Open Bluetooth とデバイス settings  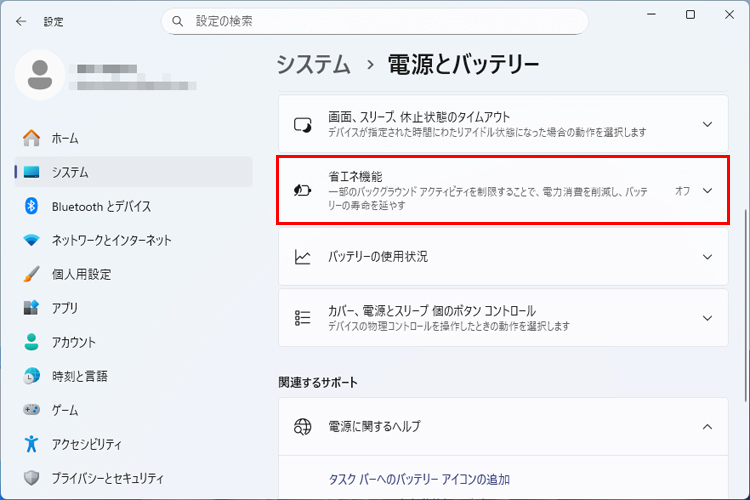[100, 206]
